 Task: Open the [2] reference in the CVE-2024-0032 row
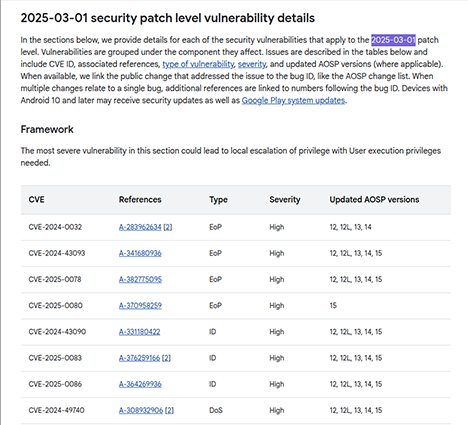[x=168, y=227]
